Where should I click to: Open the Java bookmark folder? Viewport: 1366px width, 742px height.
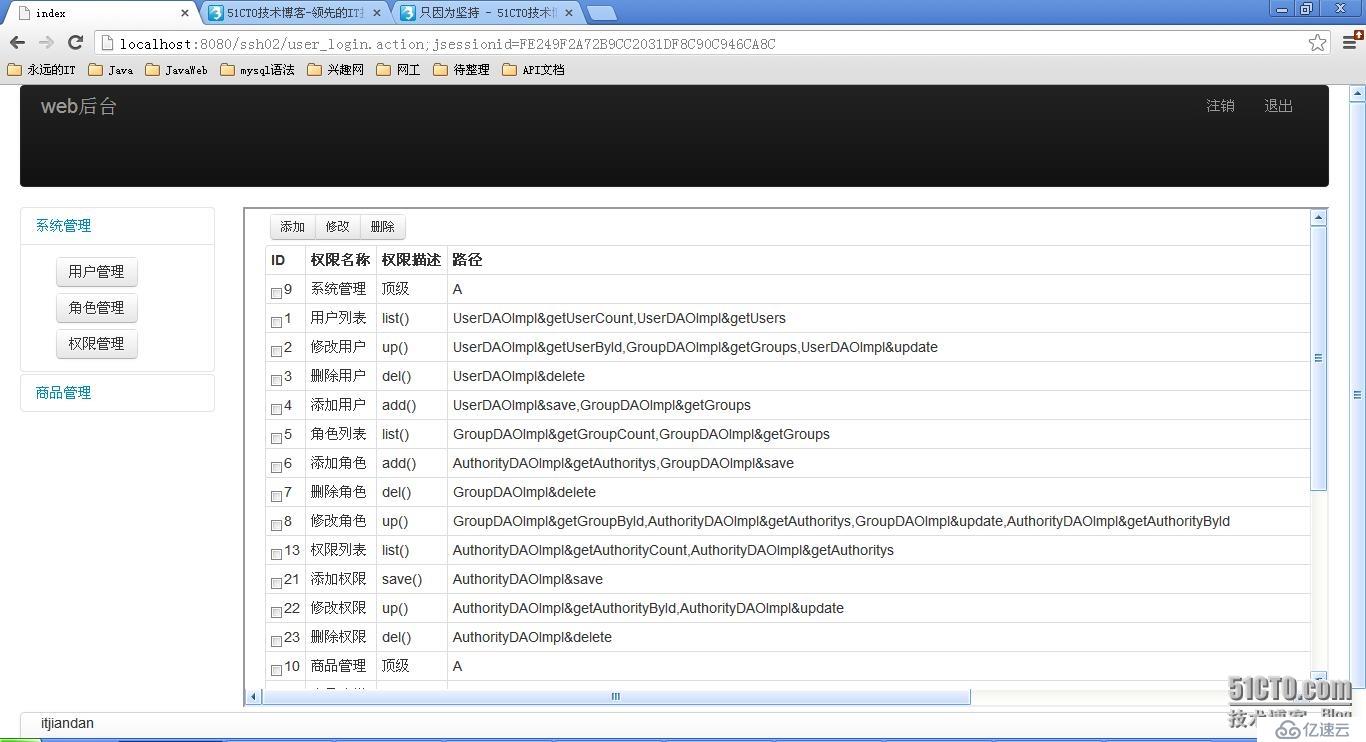pos(111,70)
